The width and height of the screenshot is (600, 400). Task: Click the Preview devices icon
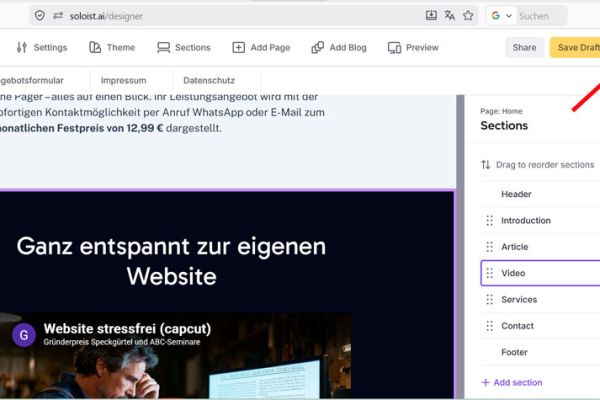point(395,47)
